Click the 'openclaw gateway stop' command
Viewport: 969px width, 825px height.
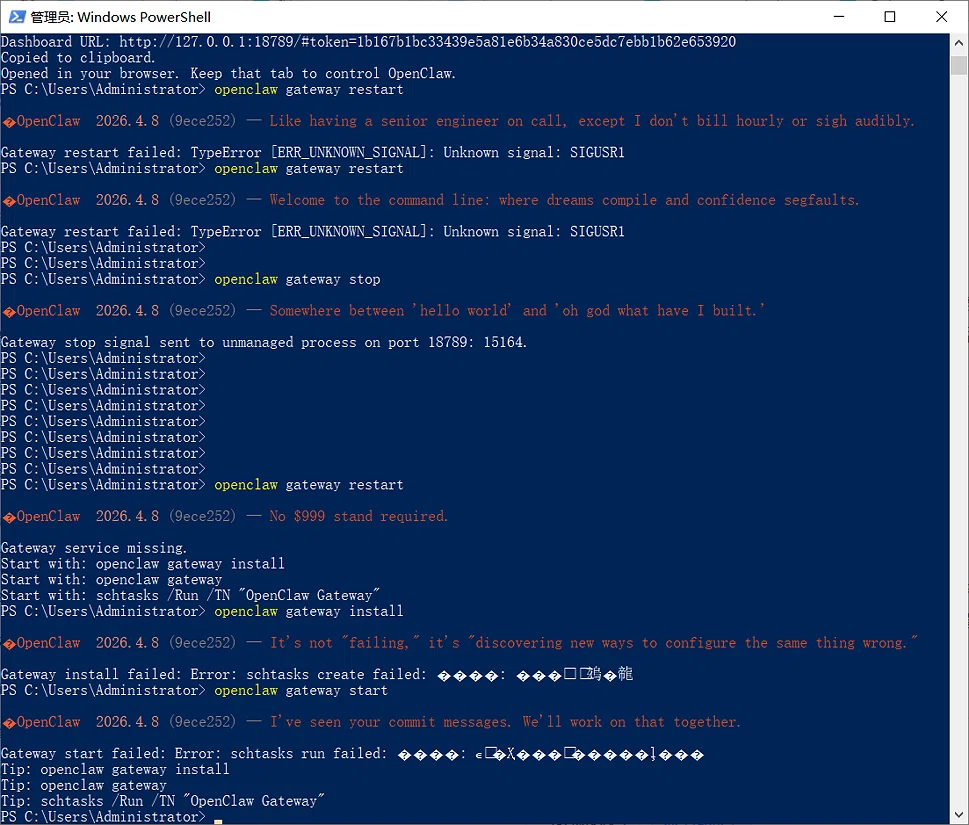(x=297, y=279)
